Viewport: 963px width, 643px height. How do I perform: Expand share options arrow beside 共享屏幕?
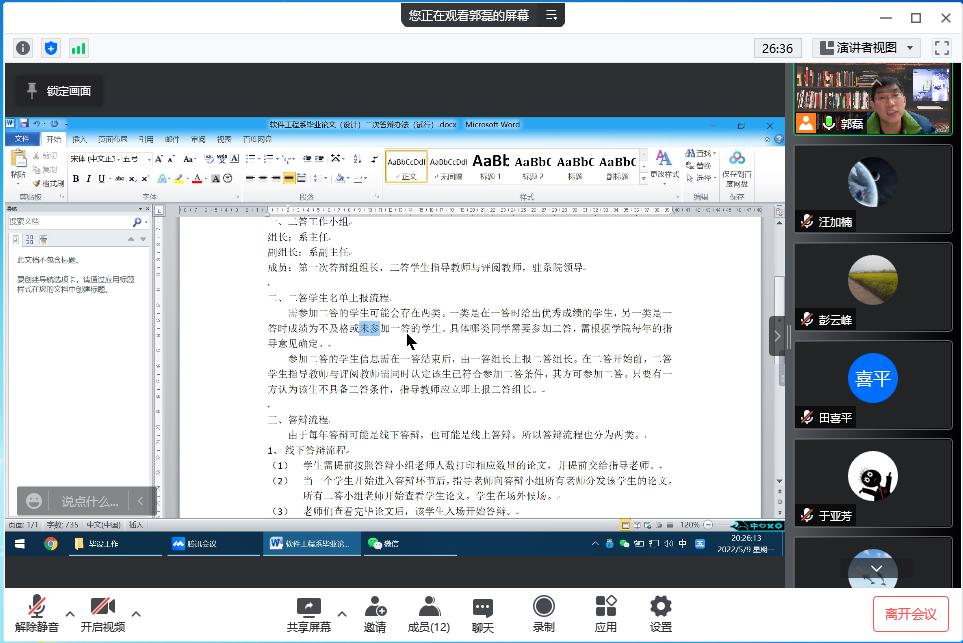point(342,614)
